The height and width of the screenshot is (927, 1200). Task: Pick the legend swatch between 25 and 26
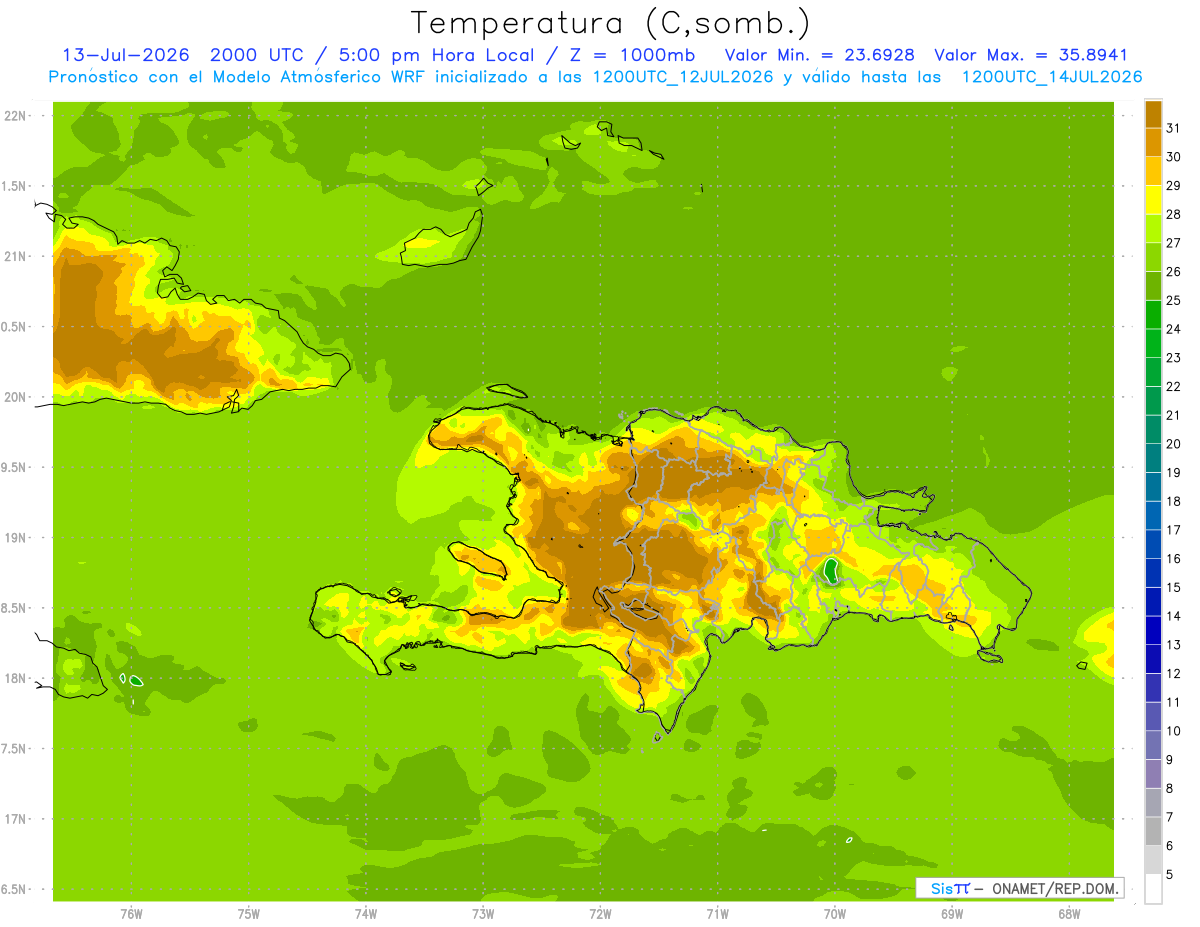tap(1153, 286)
